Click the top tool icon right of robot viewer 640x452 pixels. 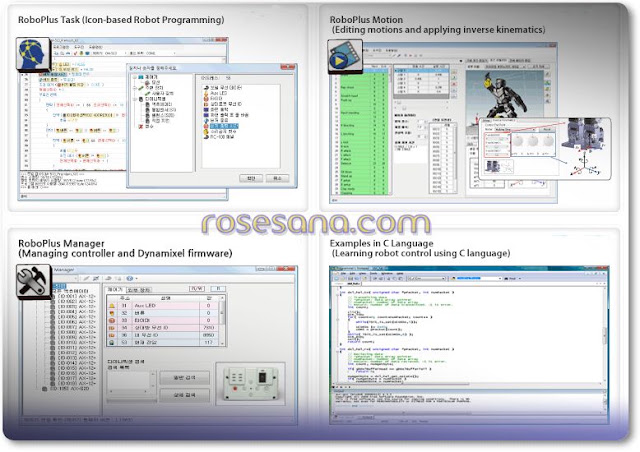click(x=547, y=74)
